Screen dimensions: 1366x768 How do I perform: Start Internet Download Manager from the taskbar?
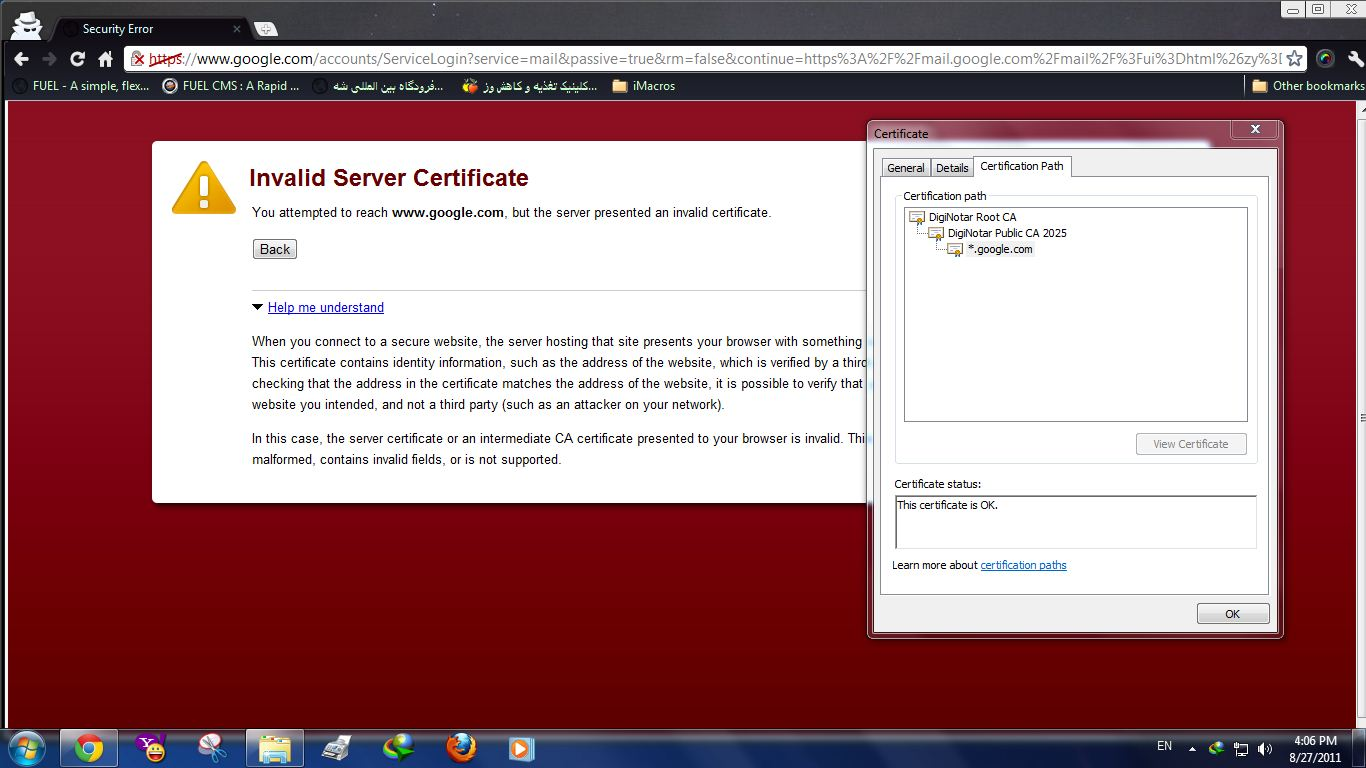pyautogui.click(x=399, y=747)
